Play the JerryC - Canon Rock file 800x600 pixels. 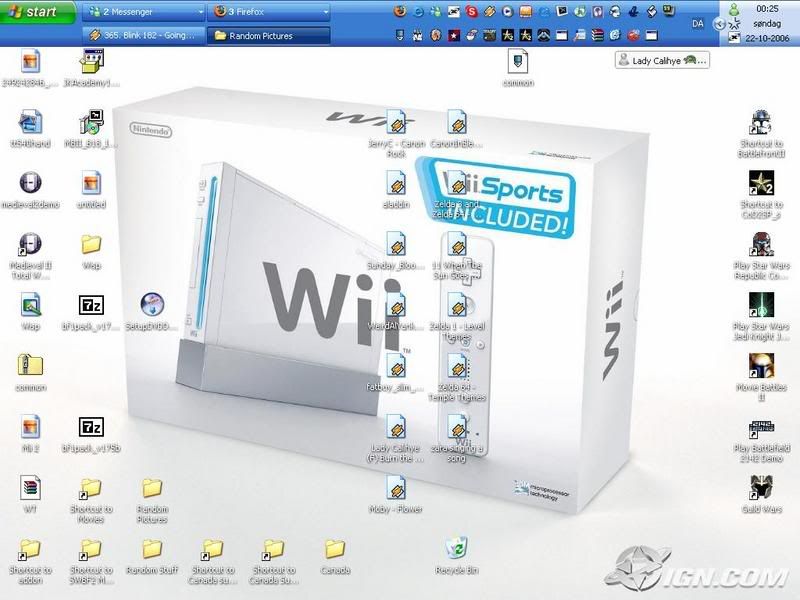pos(396,134)
